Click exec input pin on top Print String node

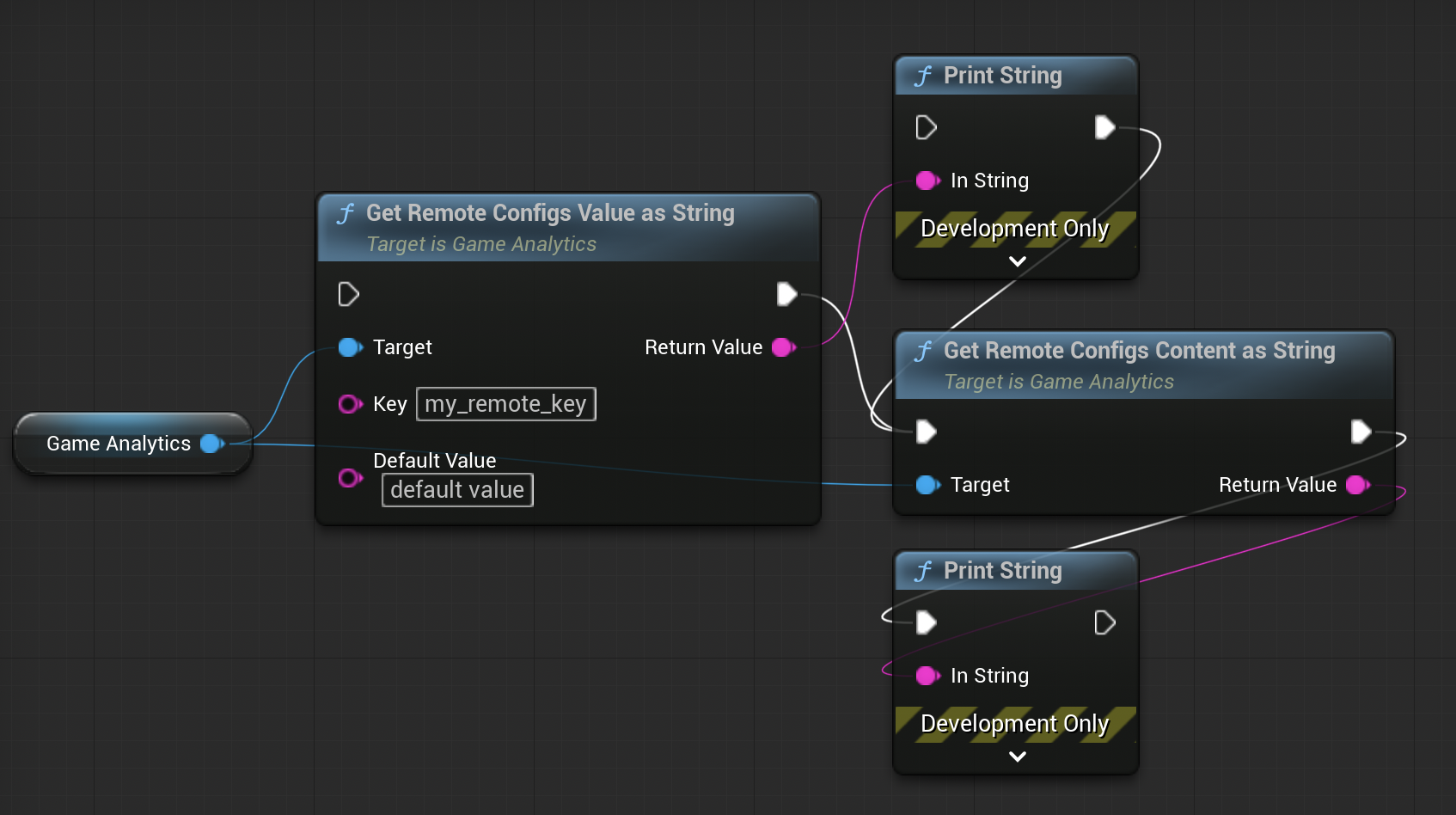click(x=926, y=128)
